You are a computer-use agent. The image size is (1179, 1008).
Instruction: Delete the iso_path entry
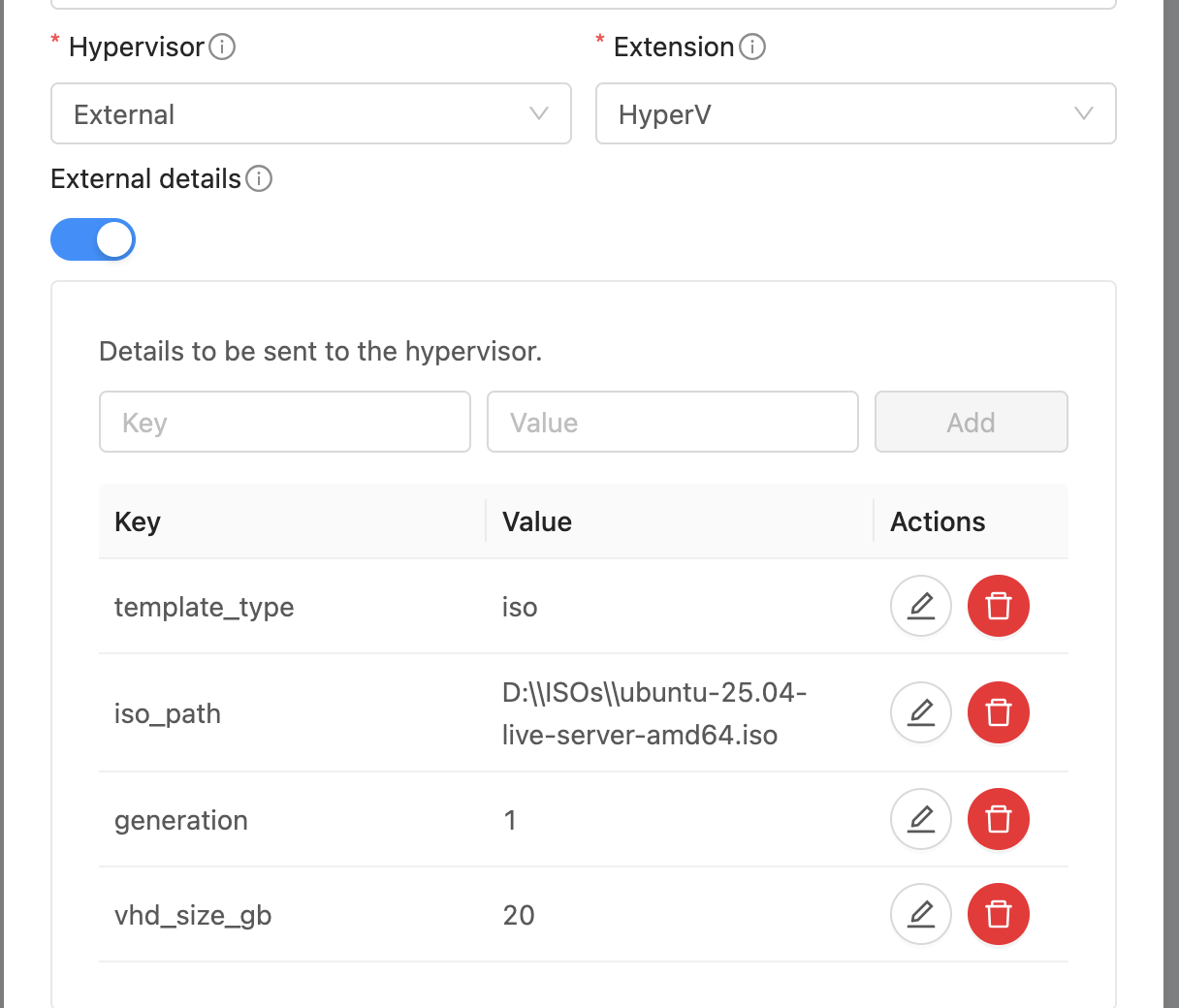click(x=998, y=713)
